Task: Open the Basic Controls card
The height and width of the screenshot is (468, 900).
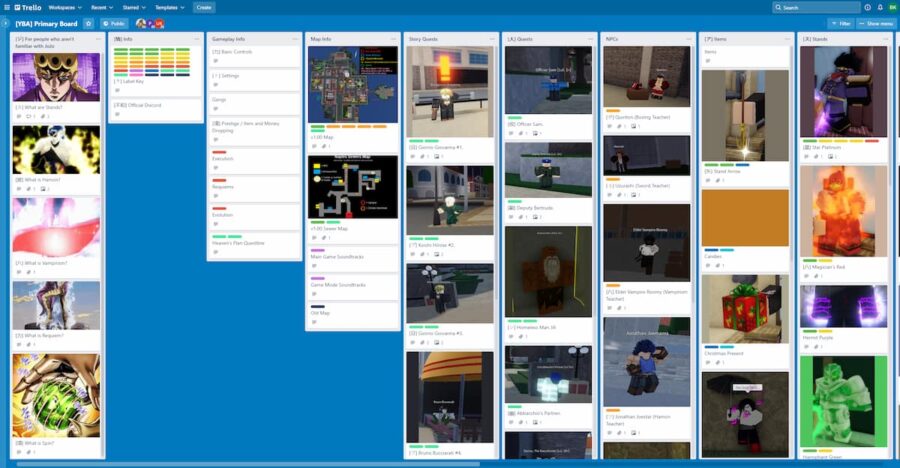Action: click(x=254, y=56)
